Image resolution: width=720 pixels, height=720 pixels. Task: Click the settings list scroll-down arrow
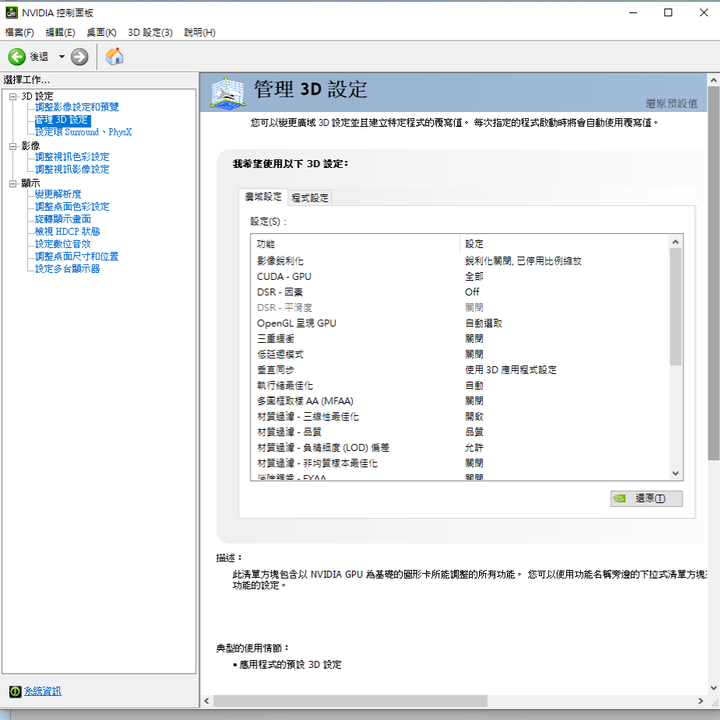[x=675, y=473]
